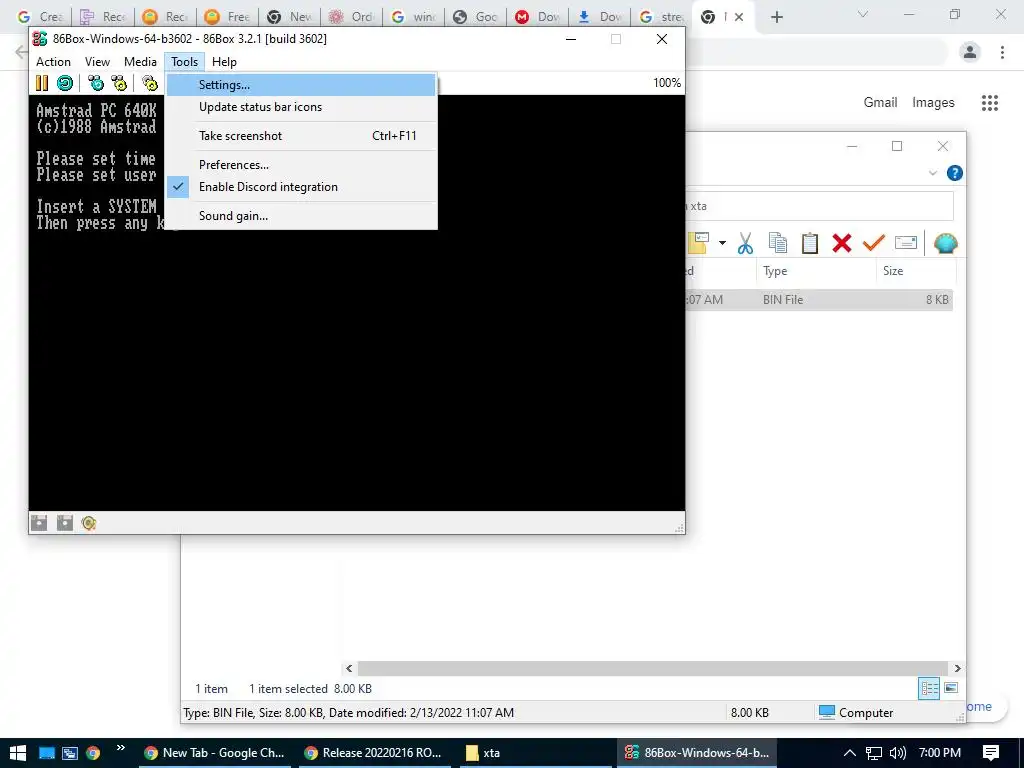Image resolution: width=1024 pixels, height=768 pixels.
Task: Sort by Type column in xta
Action: (x=816, y=271)
